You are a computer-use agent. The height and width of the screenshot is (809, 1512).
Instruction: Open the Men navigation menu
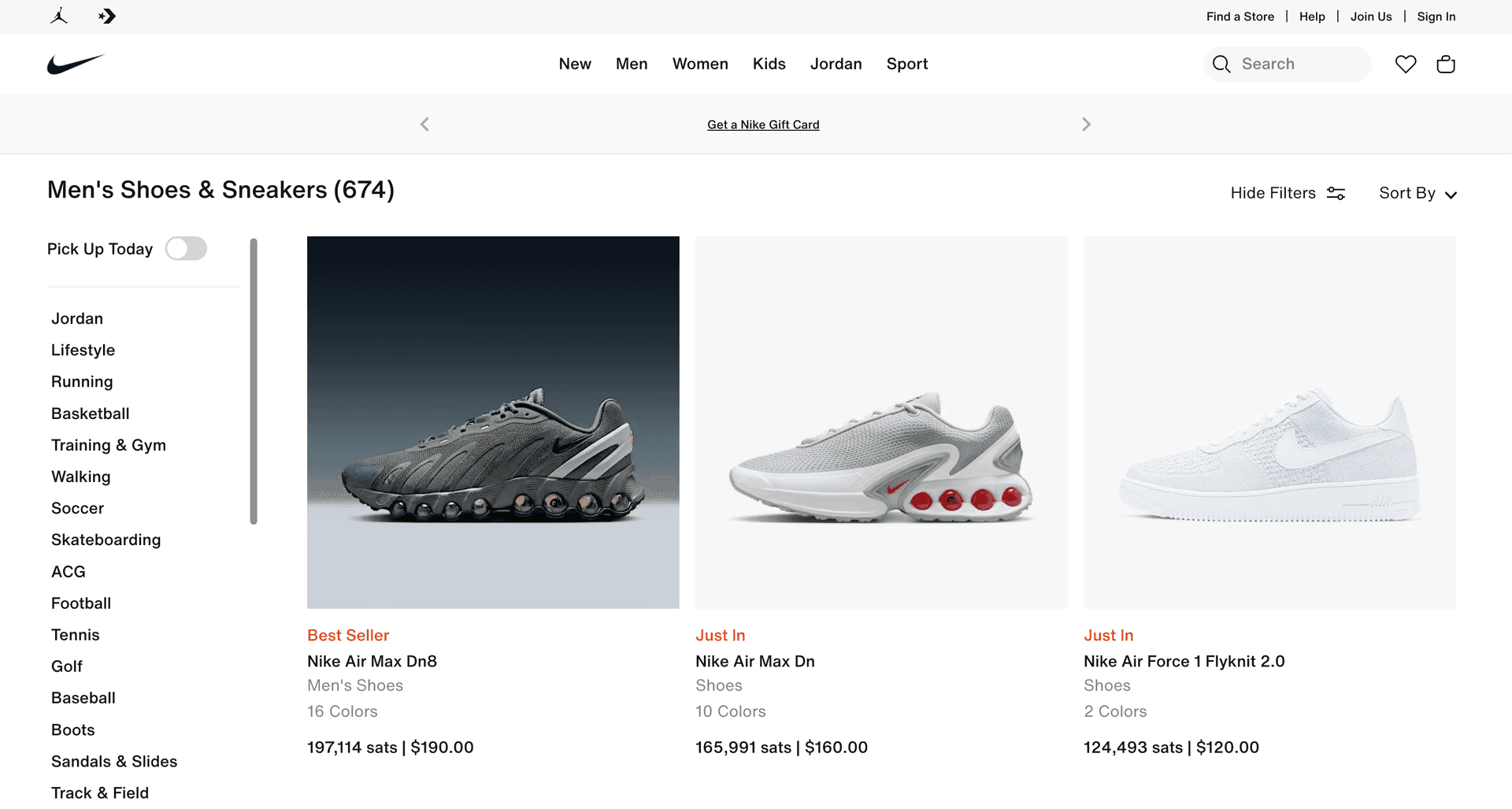[632, 64]
